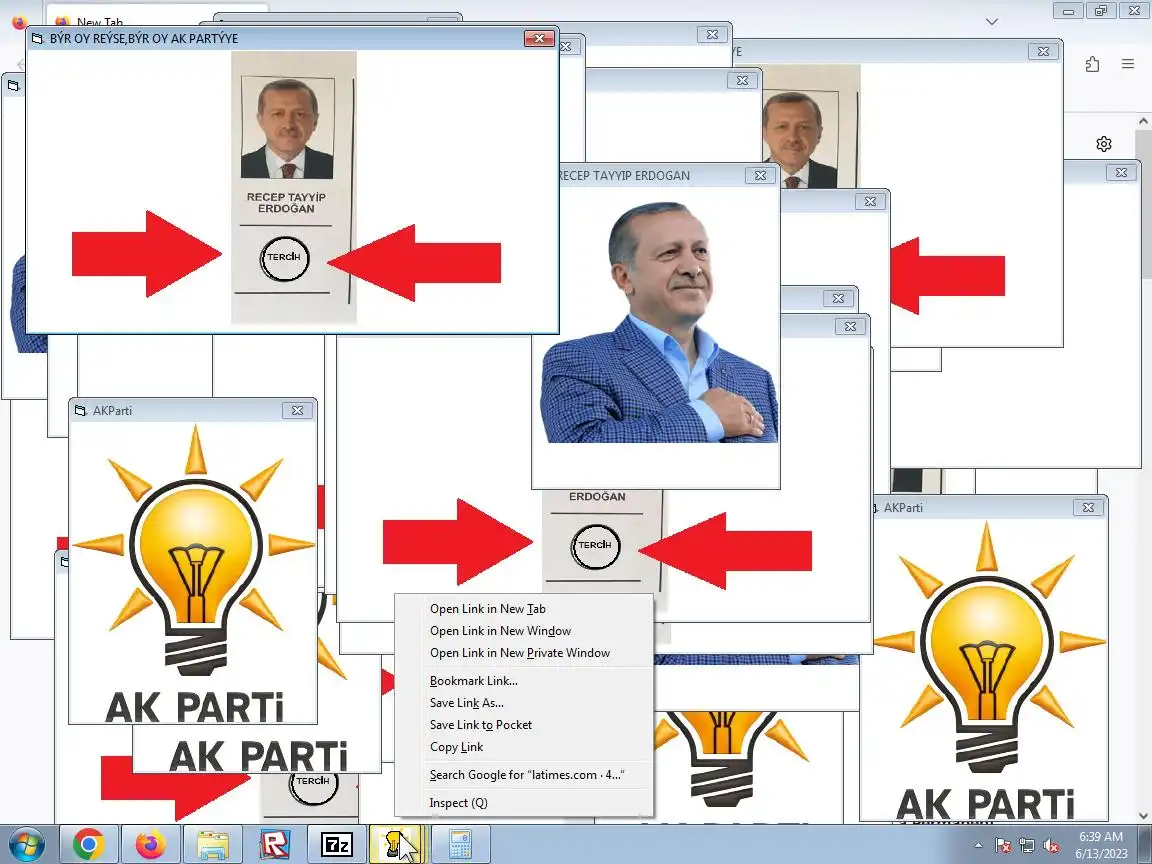Click the Firefox page scrollbar down arrow
The image size is (1152, 864).
tap(1143, 816)
